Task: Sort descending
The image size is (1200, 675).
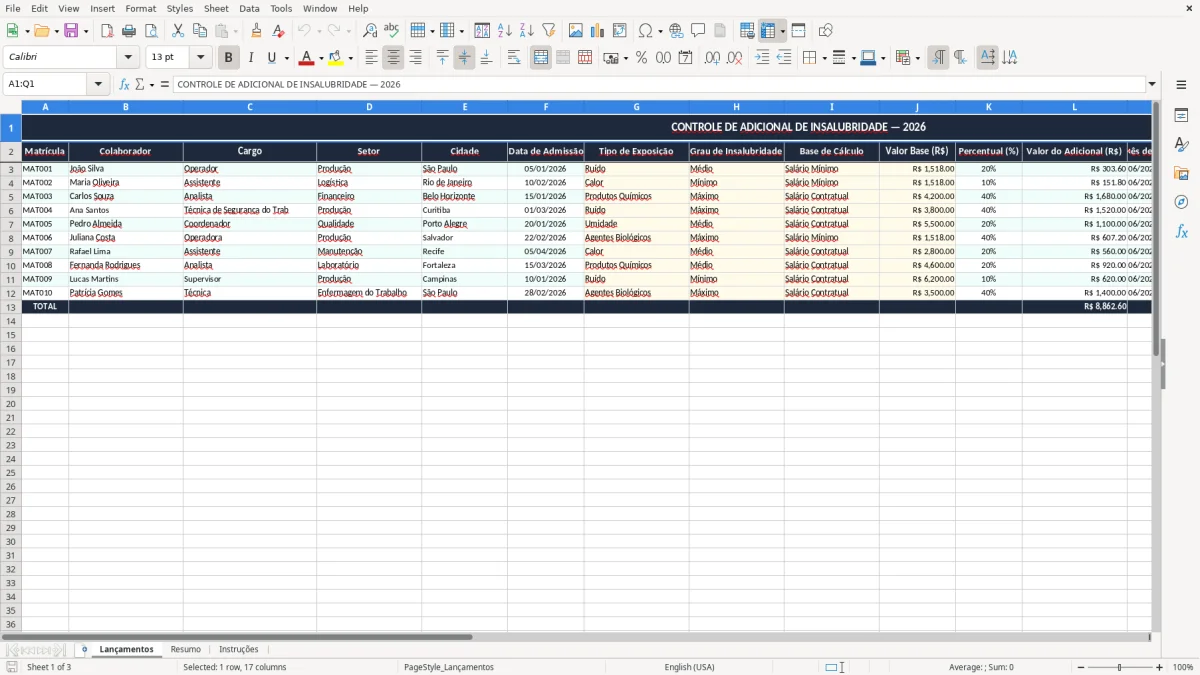Action: [x=527, y=31]
